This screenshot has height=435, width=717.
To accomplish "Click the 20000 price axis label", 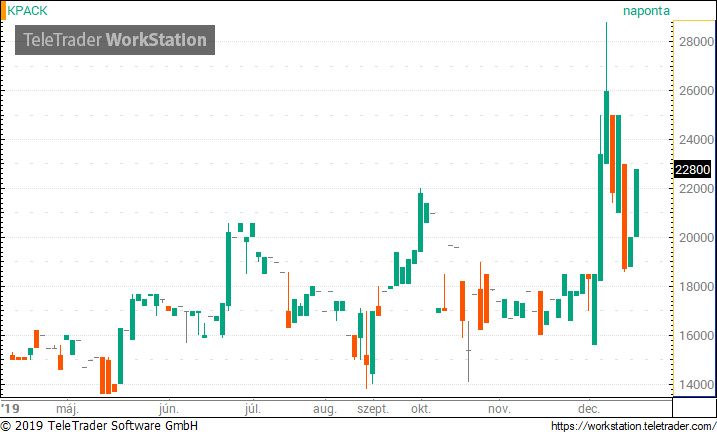I will tap(696, 237).
